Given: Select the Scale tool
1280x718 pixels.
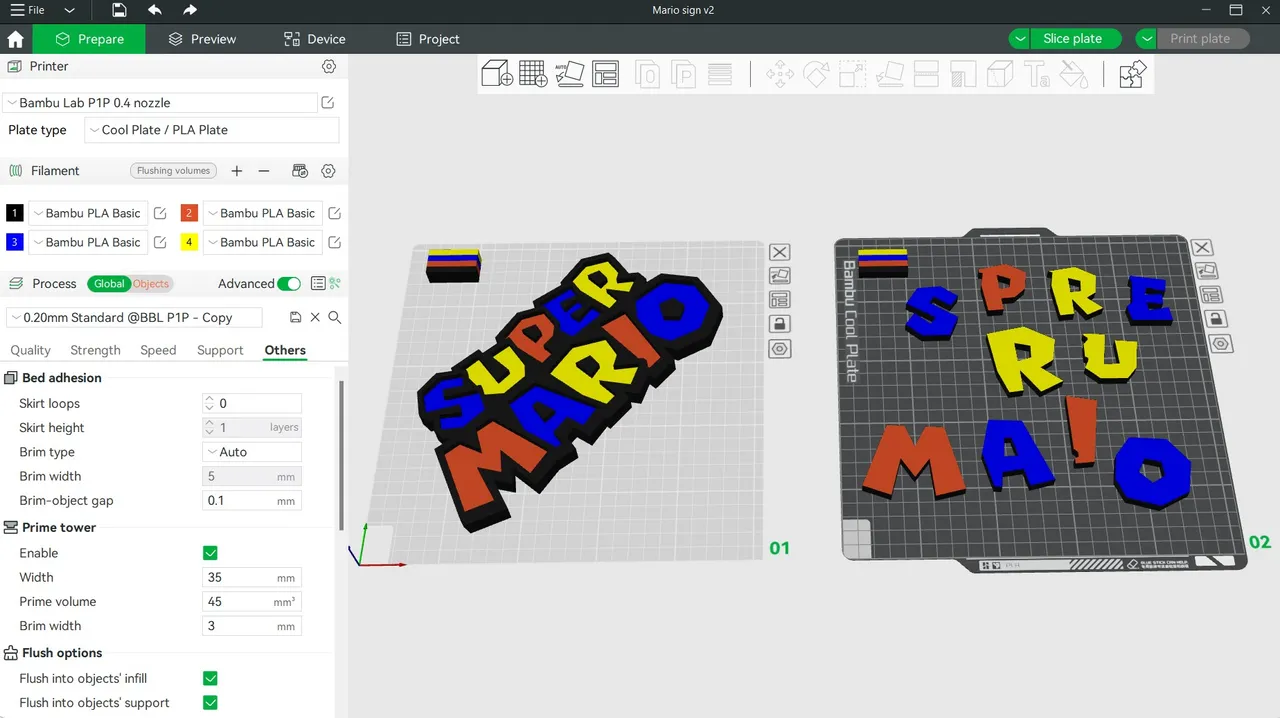Looking at the screenshot, I should 851,73.
